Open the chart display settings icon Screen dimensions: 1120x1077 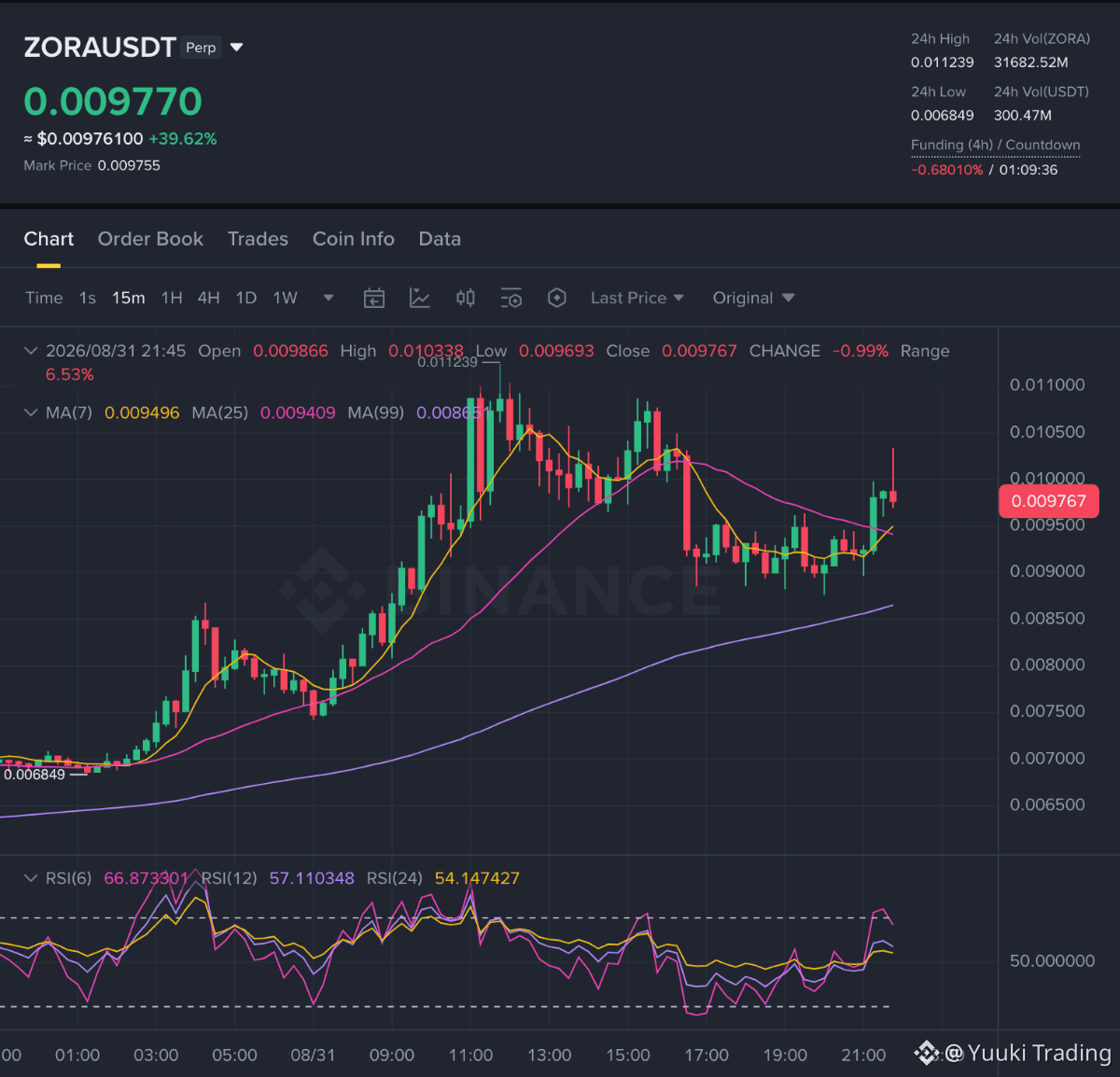(511, 298)
